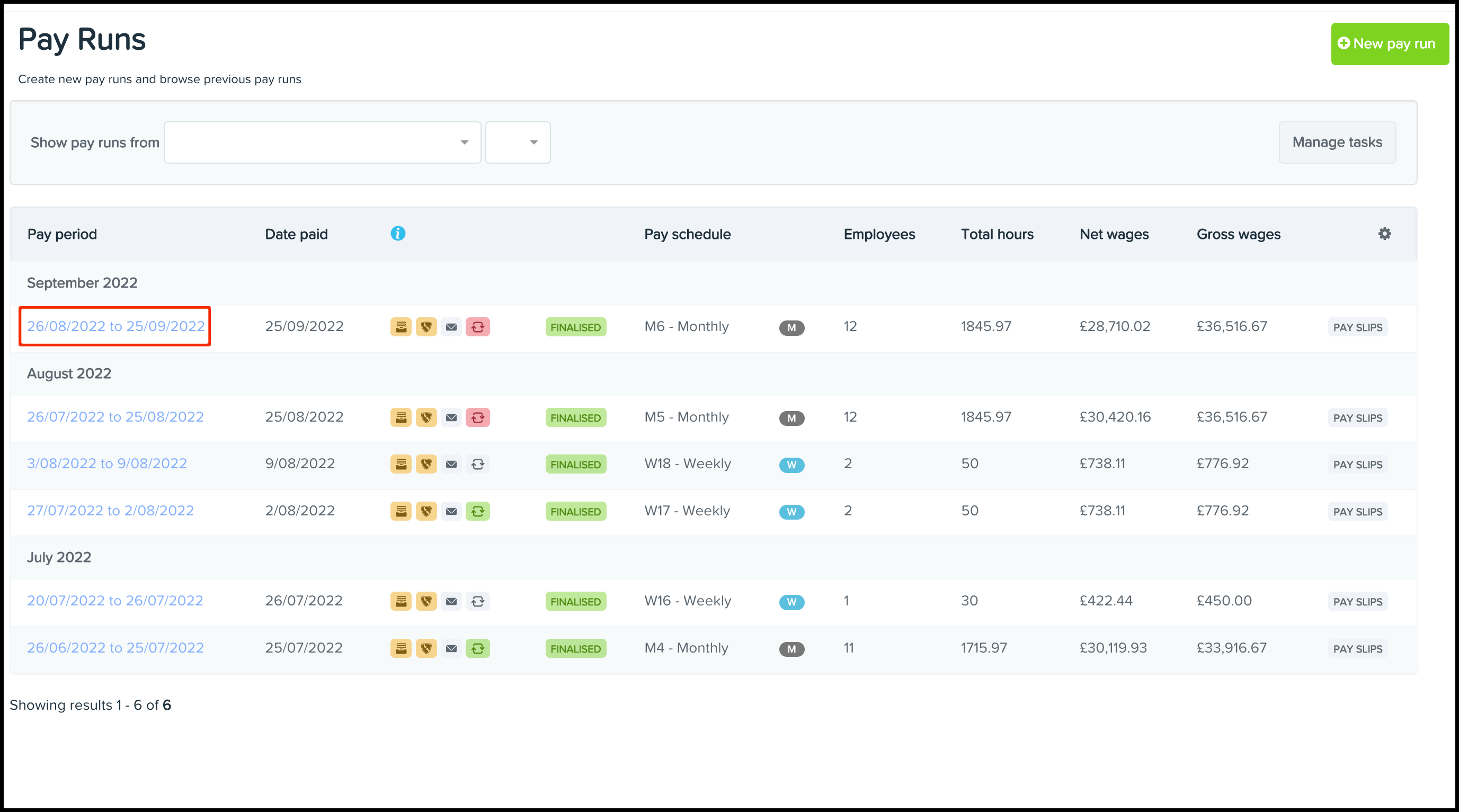
Task: Click shield icon in M6 Monthly row
Action: pos(426,327)
